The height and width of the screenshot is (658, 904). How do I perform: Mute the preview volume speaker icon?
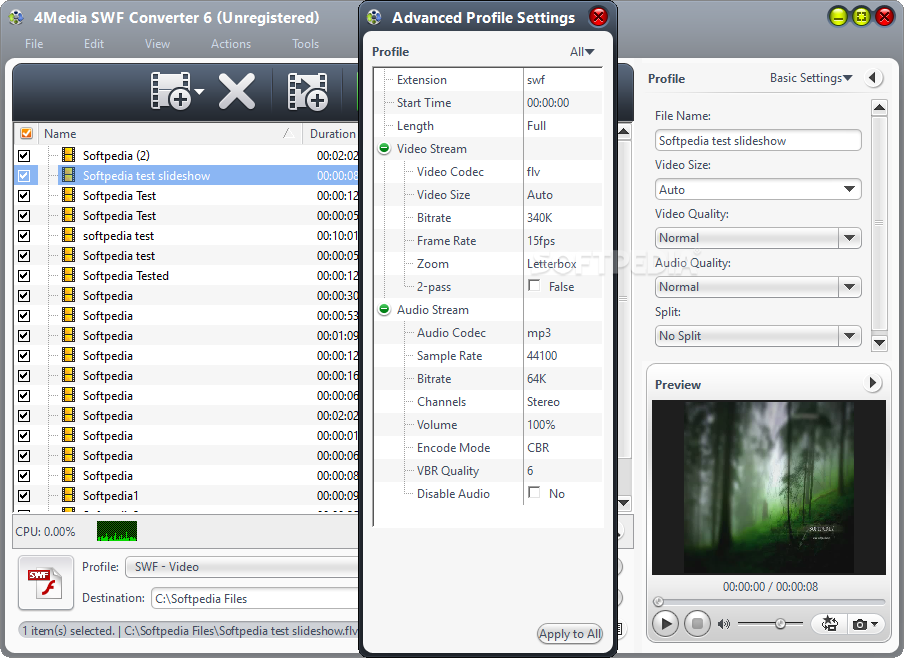[x=724, y=624]
